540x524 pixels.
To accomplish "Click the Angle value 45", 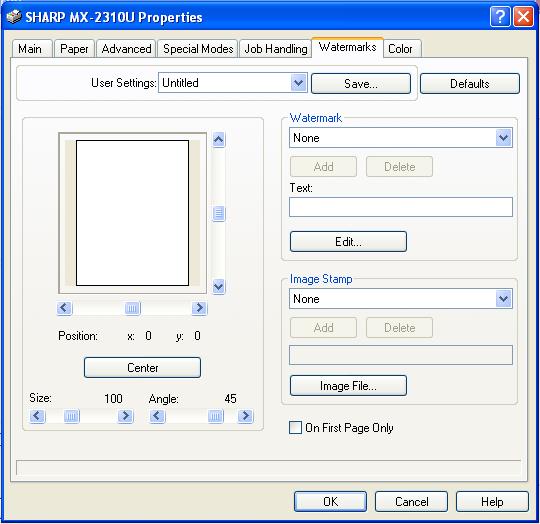I will (x=230, y=399).
